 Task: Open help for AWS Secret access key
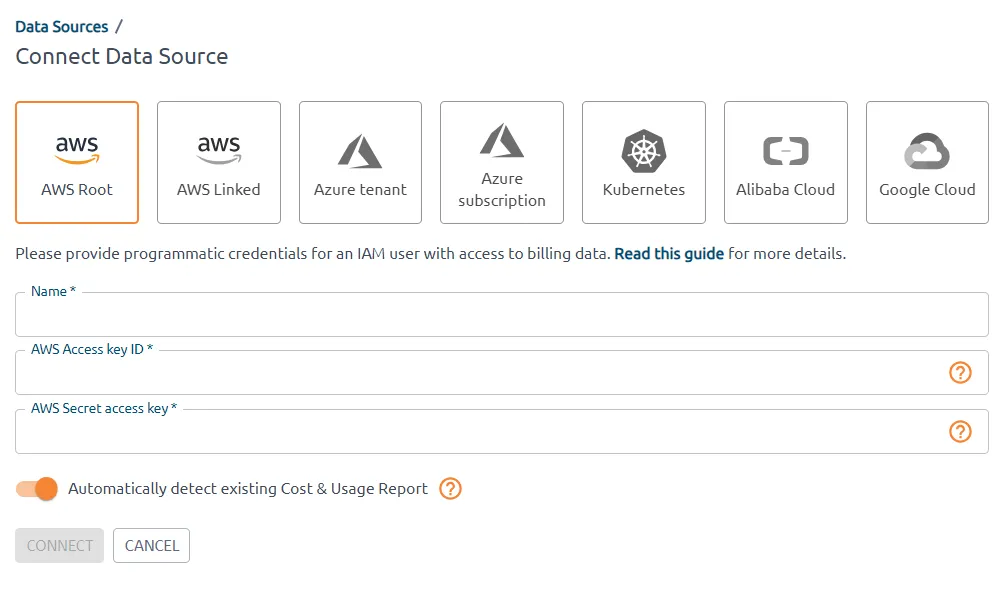tap(960, 431)
